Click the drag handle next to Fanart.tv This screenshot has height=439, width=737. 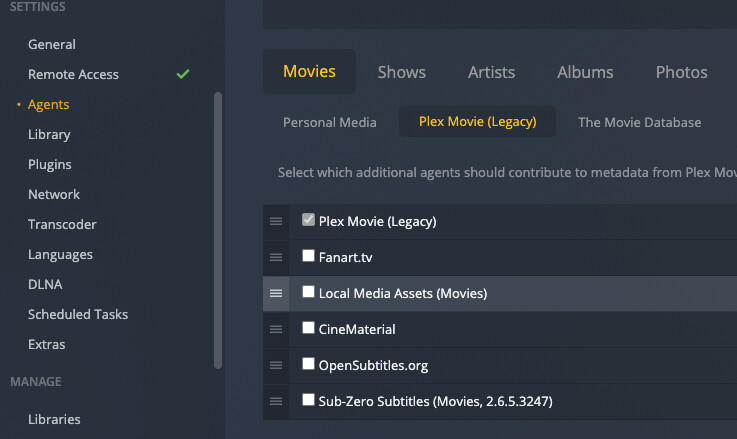point(276,257)
